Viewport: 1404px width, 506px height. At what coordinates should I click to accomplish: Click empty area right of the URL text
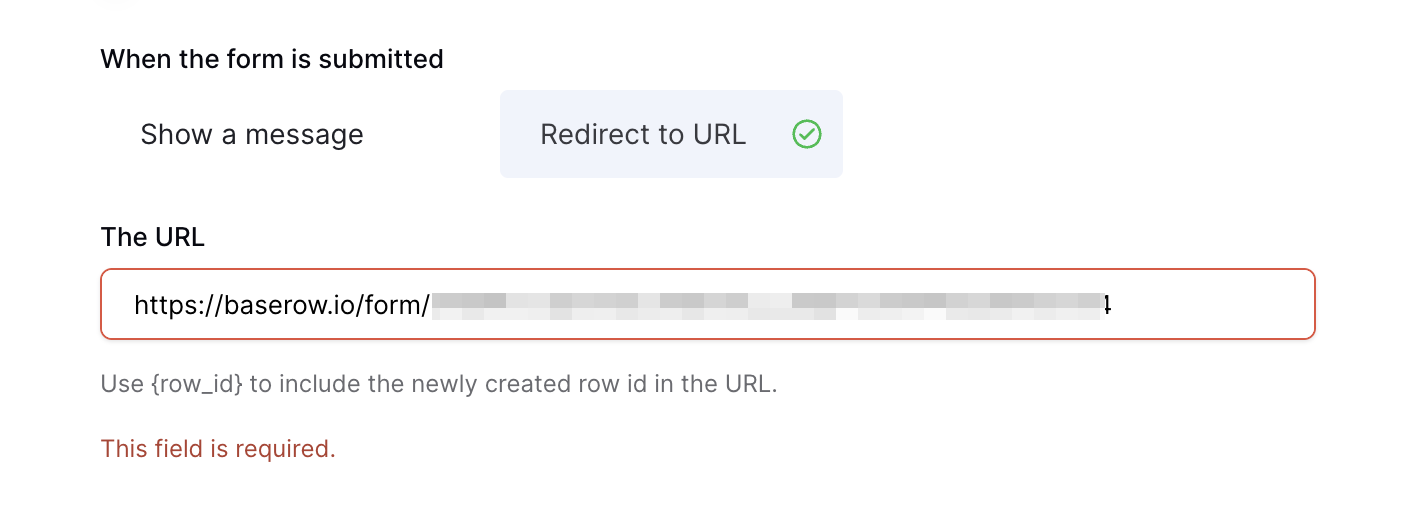coord(1210,304)
